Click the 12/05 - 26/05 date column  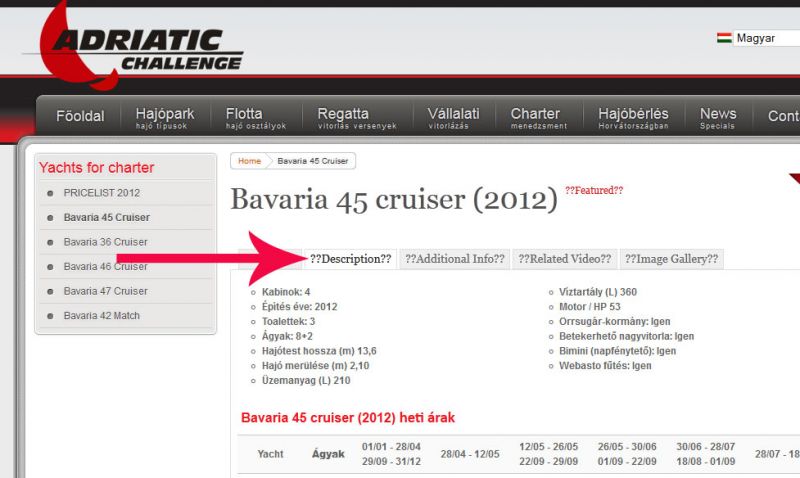548,454
